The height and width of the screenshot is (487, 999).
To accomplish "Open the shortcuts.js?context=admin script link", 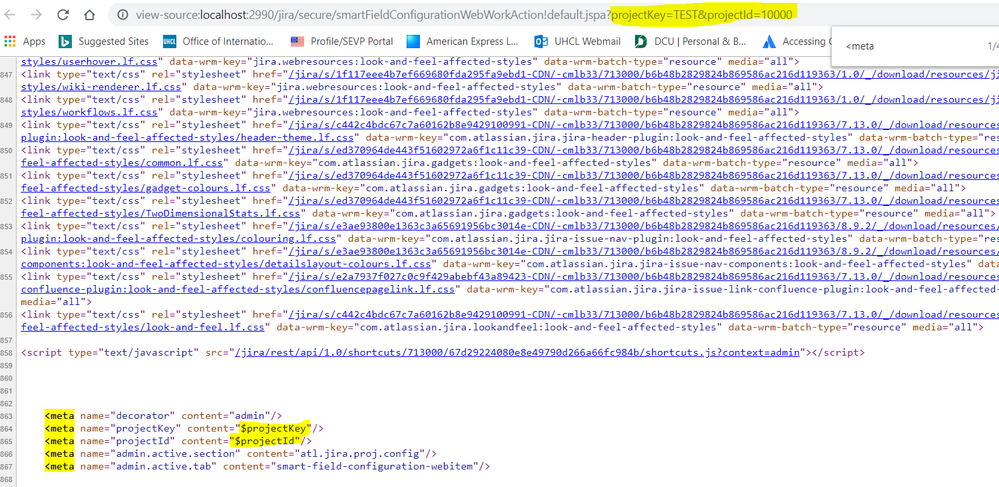I will 517,353.
